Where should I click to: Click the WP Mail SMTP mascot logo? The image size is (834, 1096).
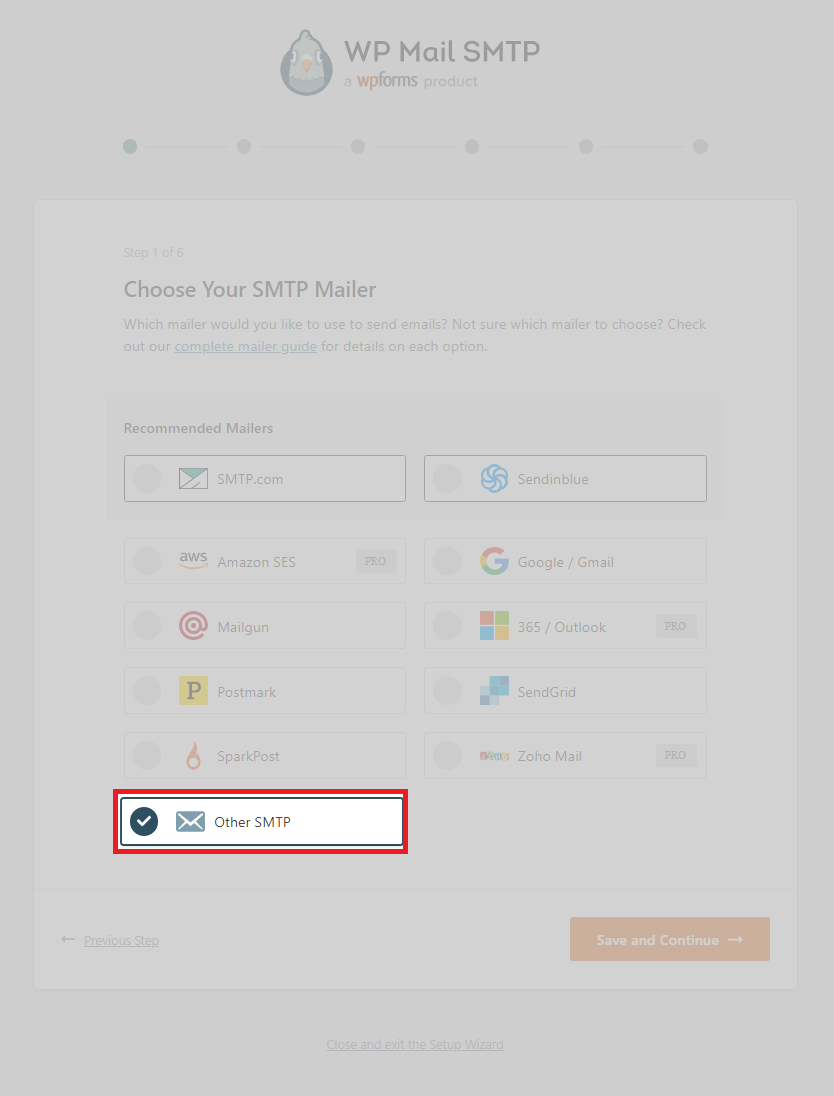[x=306, y=62]
